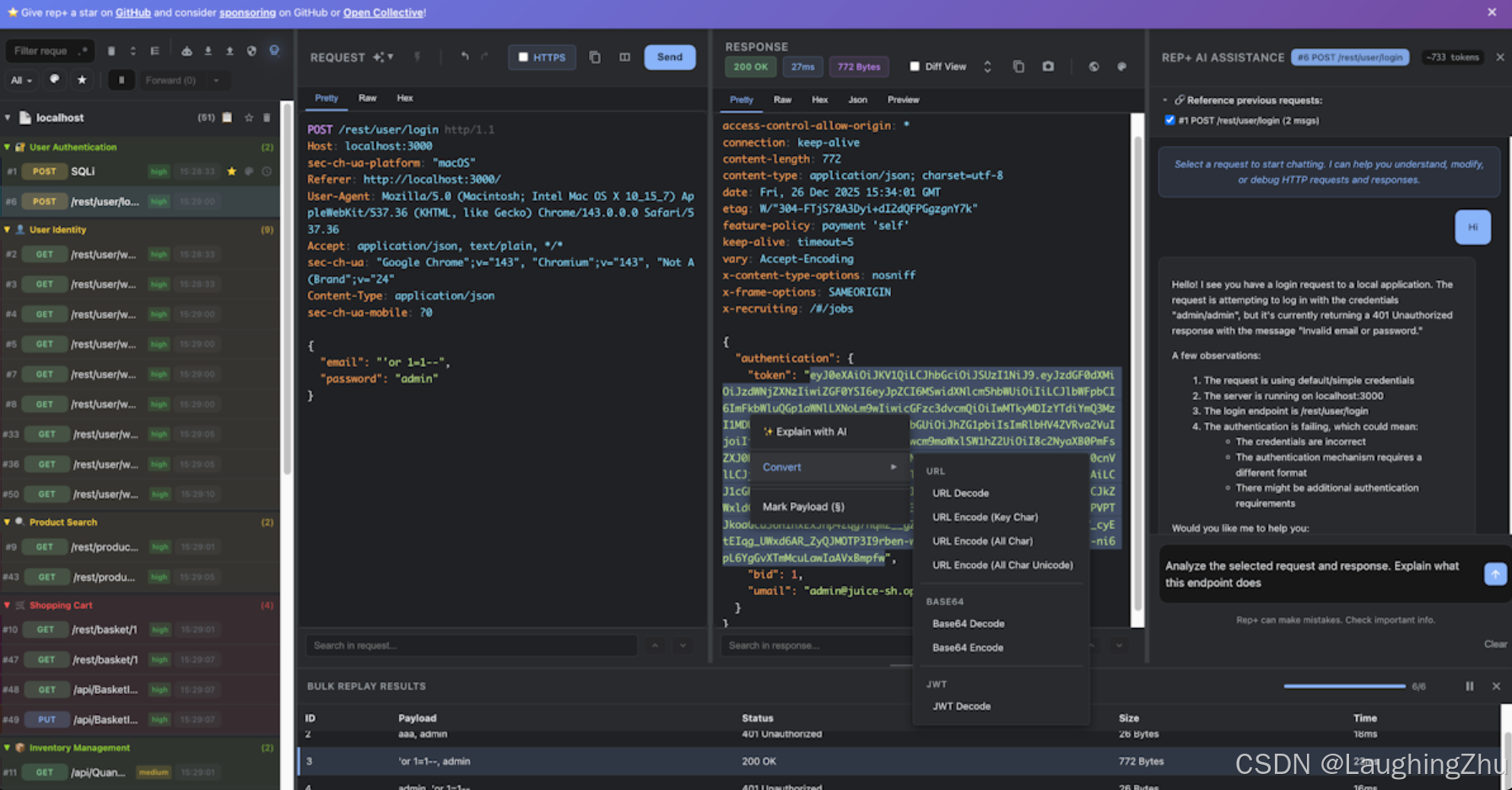Star the localhost group

click(x=249, y=117)
